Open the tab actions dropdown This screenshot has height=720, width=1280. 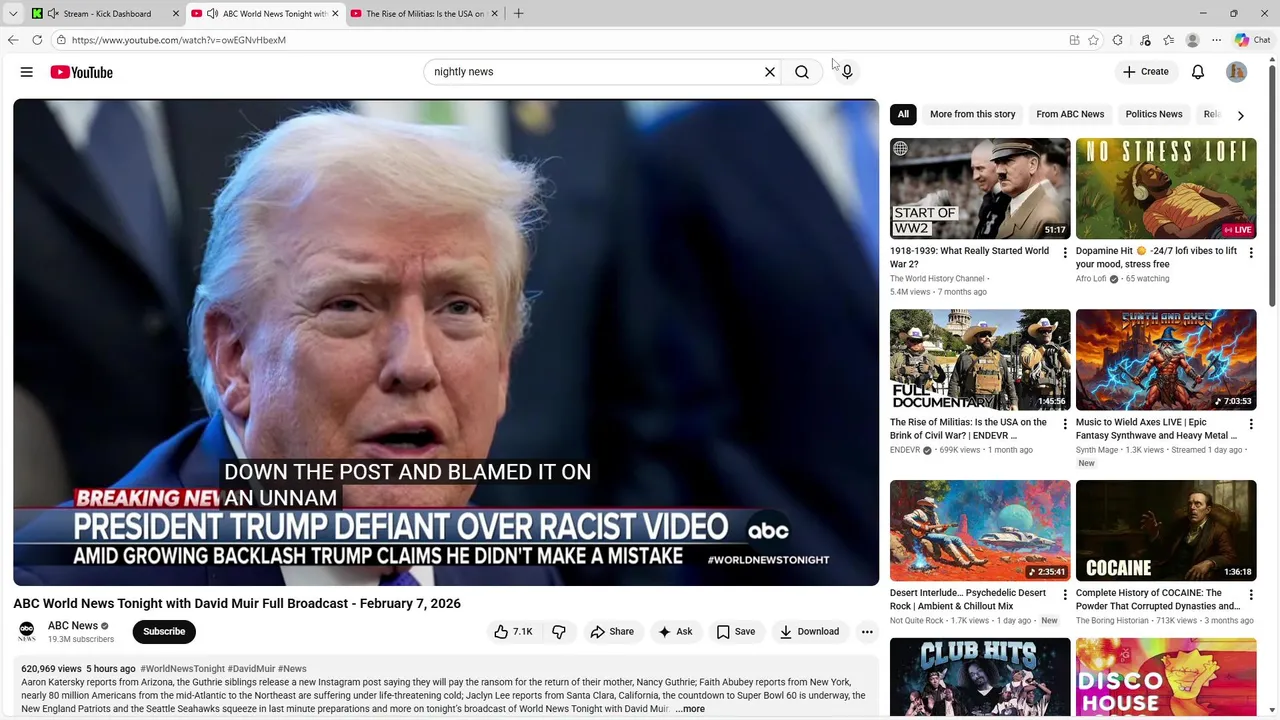tap(13, 14)
